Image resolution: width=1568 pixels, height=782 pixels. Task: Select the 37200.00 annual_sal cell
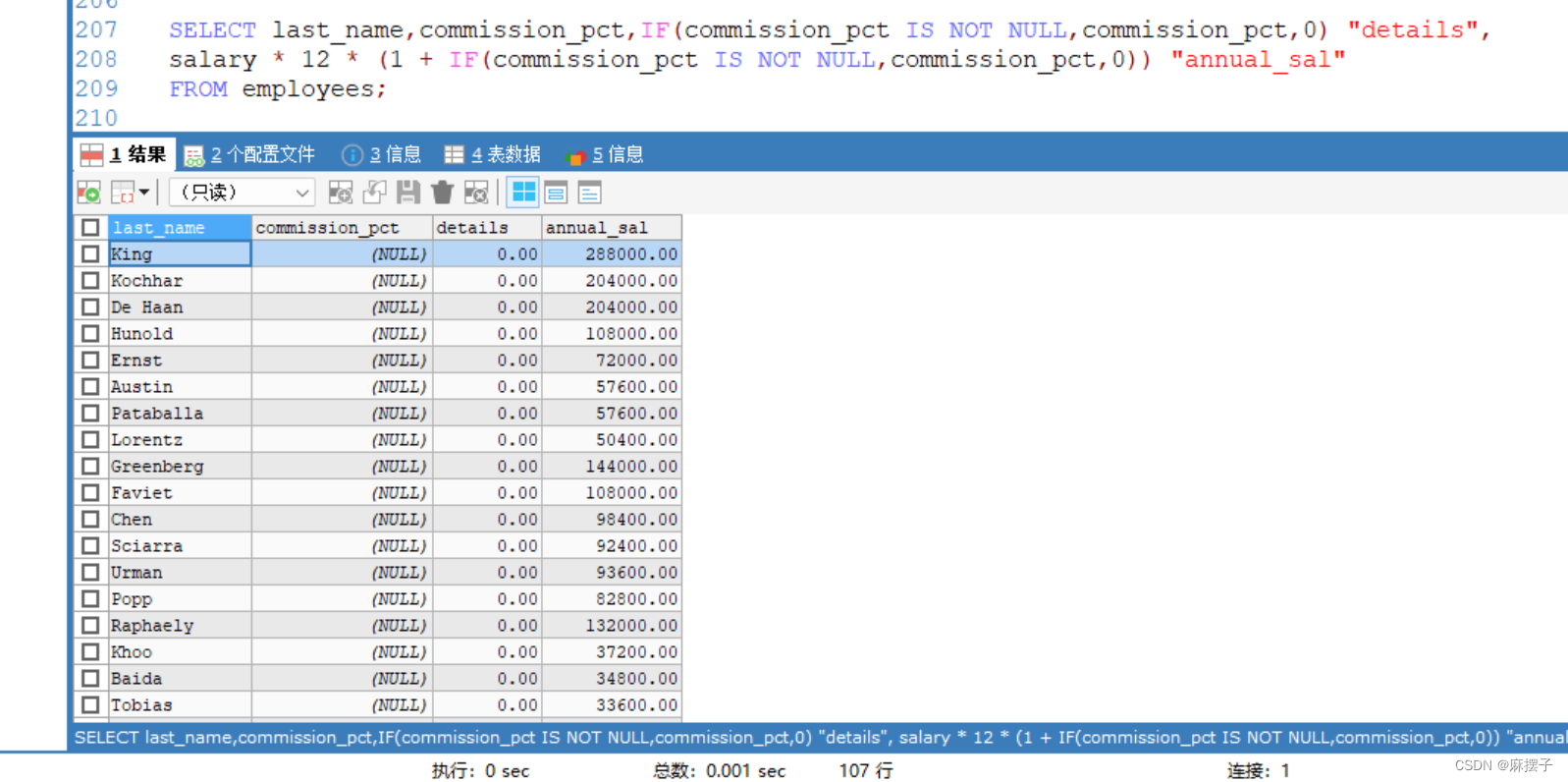[612, 651]
